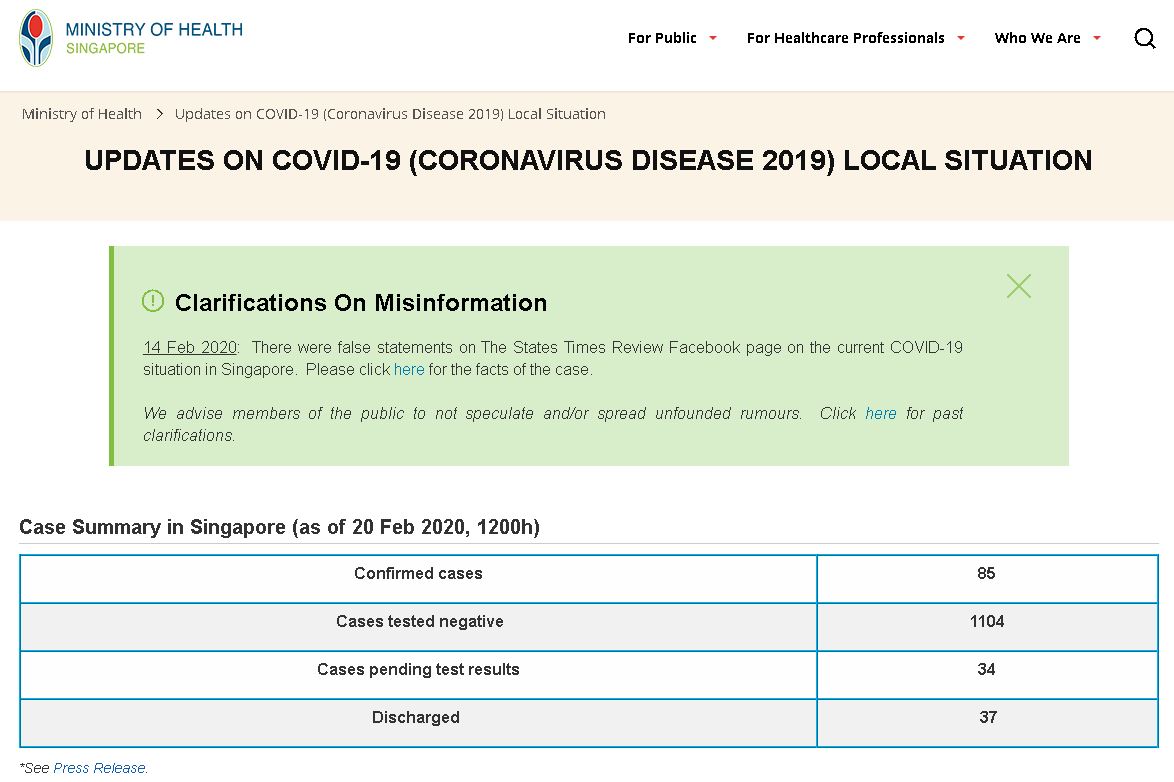Dismiss the Clarifications On Misinformation notice

pyautogui.click(x=1018, y=286)
